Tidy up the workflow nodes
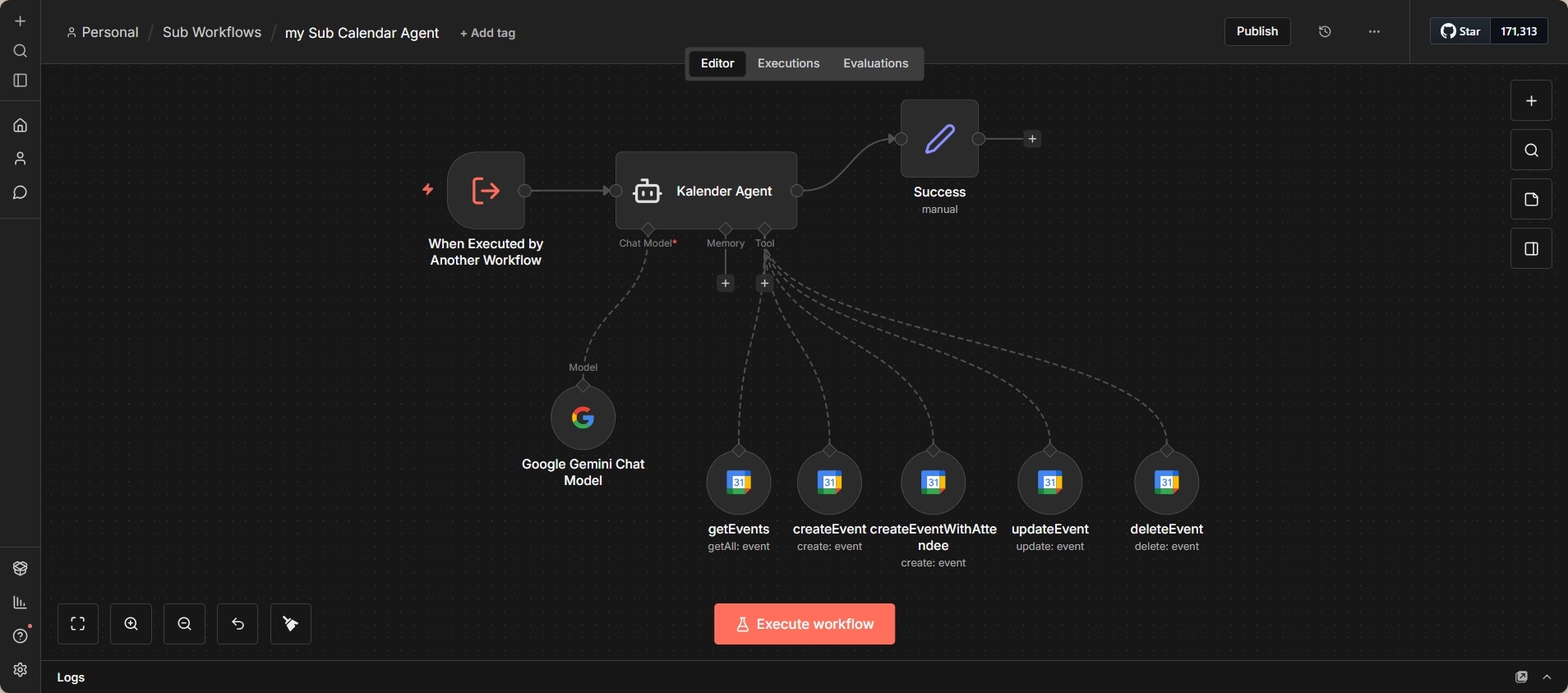The image size is (1568, 693). (x=291, y=624)
